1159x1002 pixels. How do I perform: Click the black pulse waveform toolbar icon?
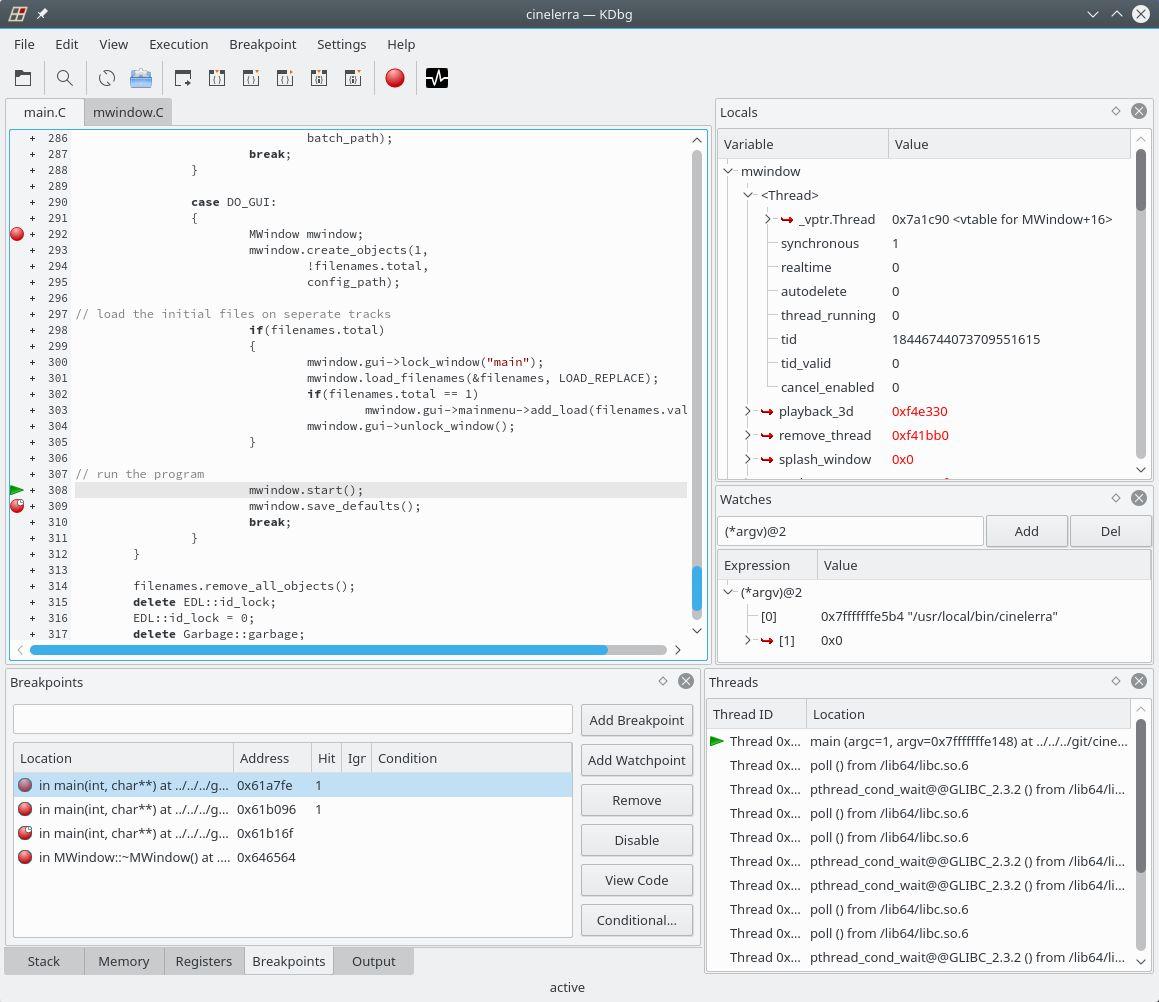(x=437, y=78)
